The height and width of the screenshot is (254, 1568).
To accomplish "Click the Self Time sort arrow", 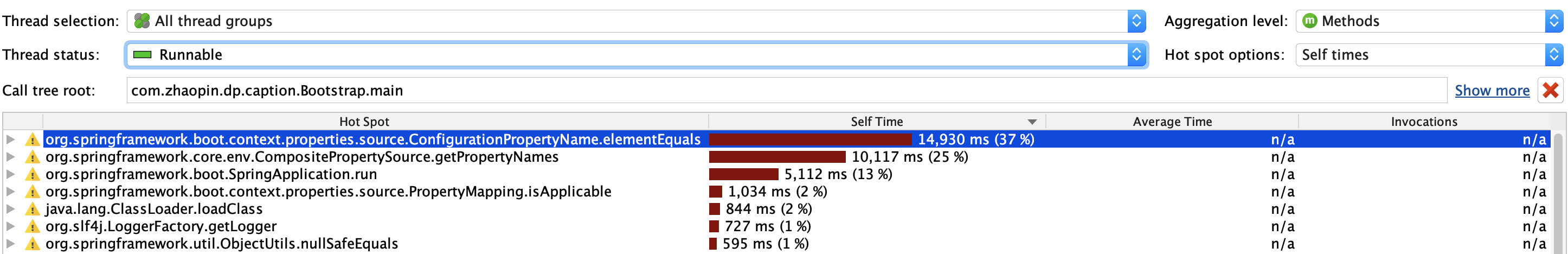I will [1032, 122].
